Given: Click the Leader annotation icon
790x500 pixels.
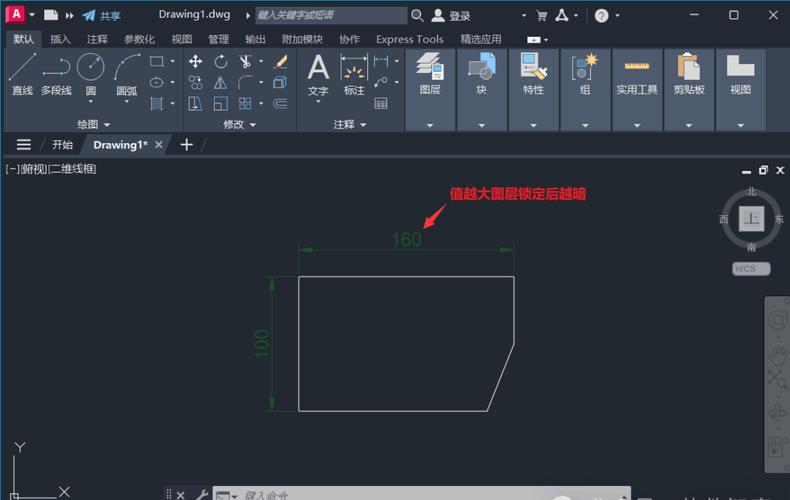Looking at the screenshot, I should tap(381, 82).
